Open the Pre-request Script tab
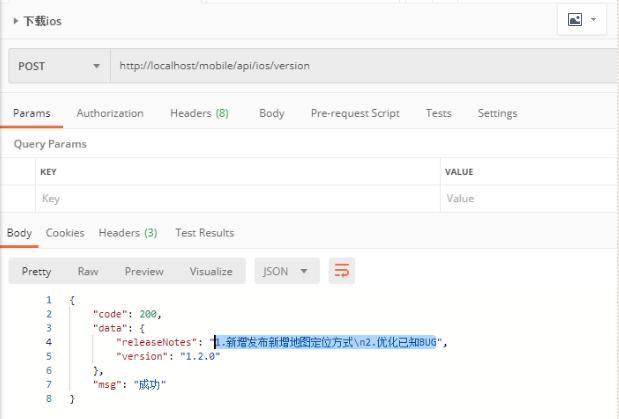Image resolution: width=619 pixels, height=419 pixels. pyautogui.click(x=355, y=113)
